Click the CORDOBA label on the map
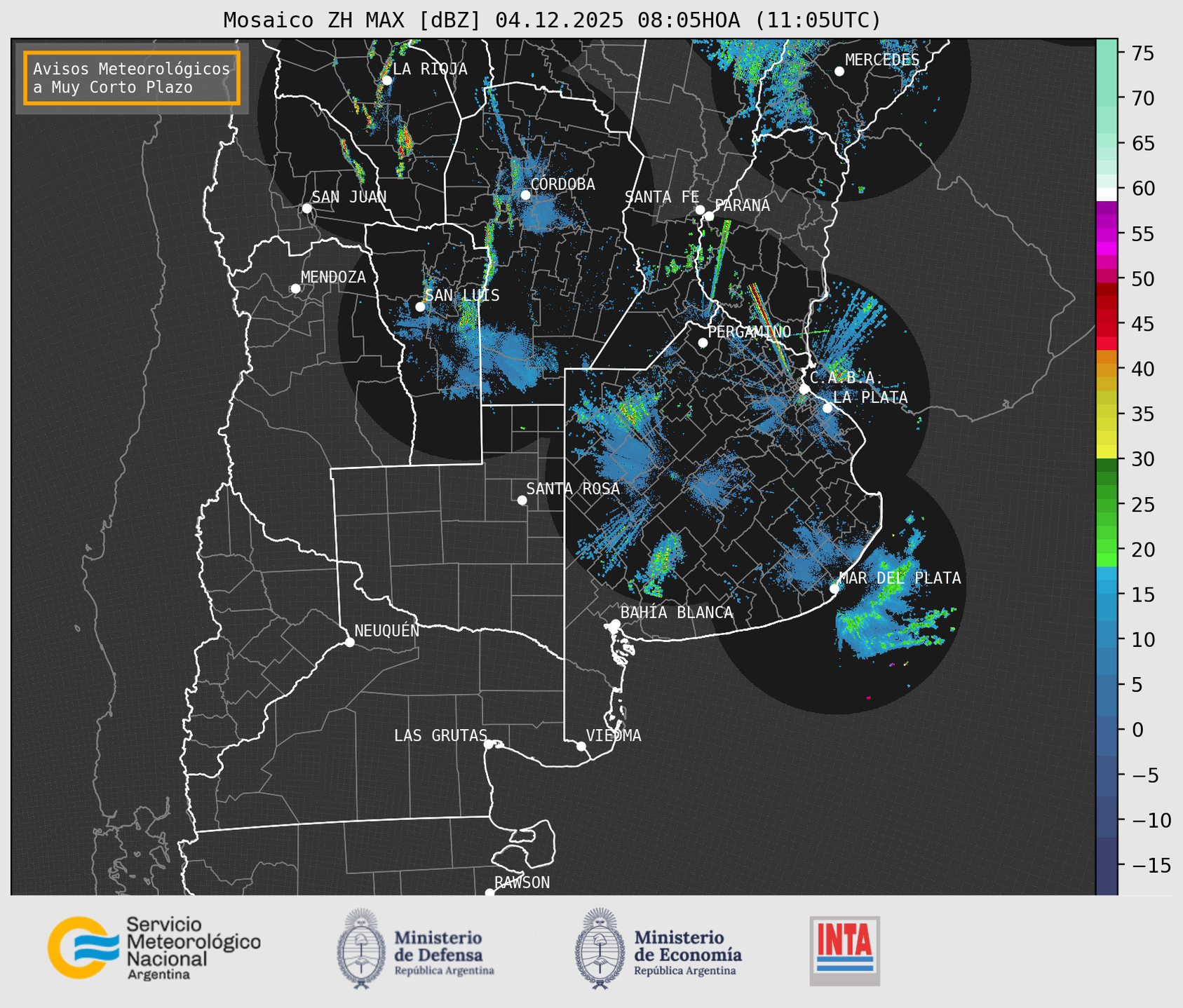The height and width of the screenshot is (1008, 1183). pyautogui.click(x=562, y=184)
